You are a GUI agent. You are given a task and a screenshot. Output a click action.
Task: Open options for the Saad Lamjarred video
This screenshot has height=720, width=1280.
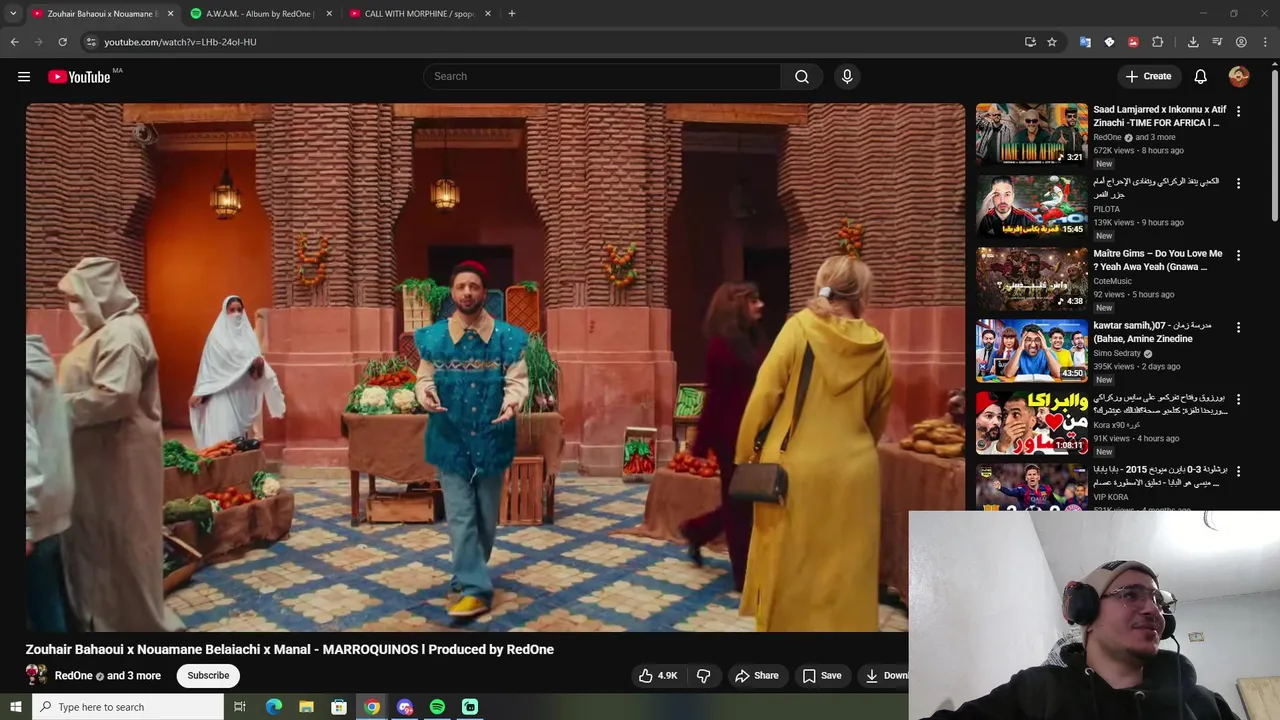(1238, 112)
